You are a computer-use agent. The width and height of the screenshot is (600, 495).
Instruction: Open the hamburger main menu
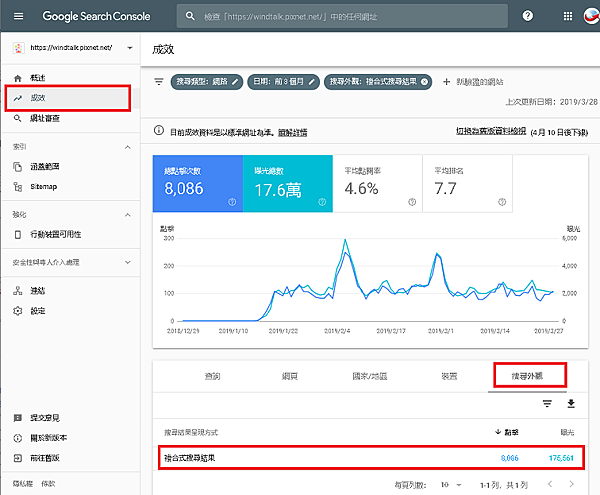point(17,16)
